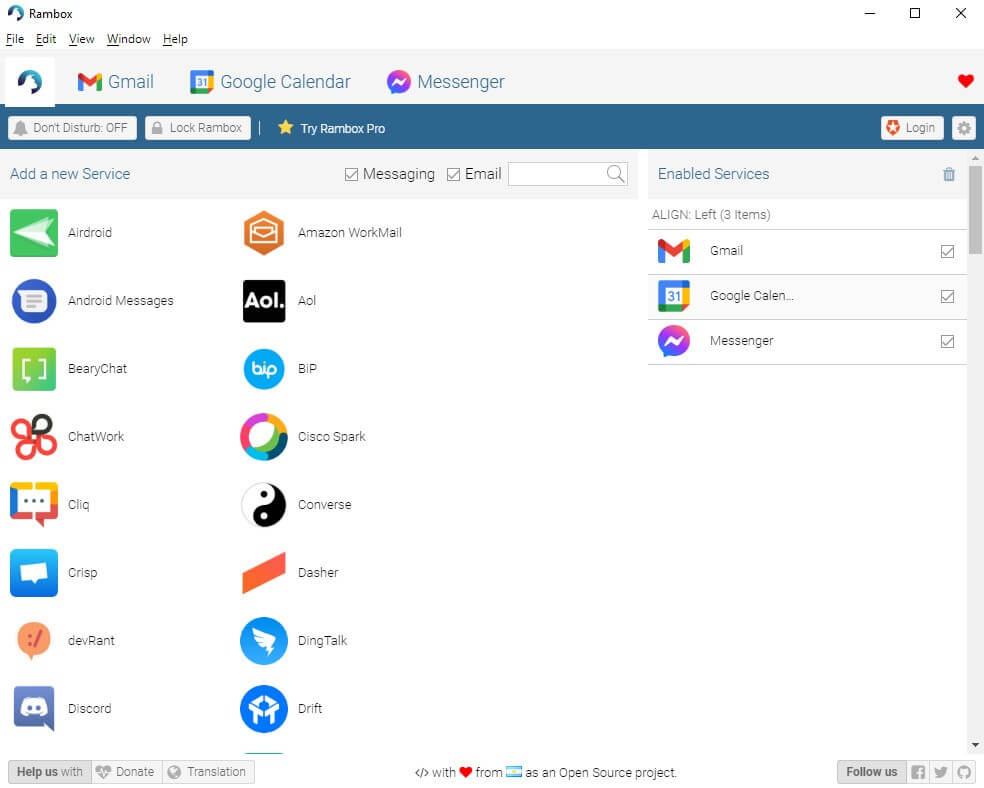Select the Aol service icon

click(264, 301)
